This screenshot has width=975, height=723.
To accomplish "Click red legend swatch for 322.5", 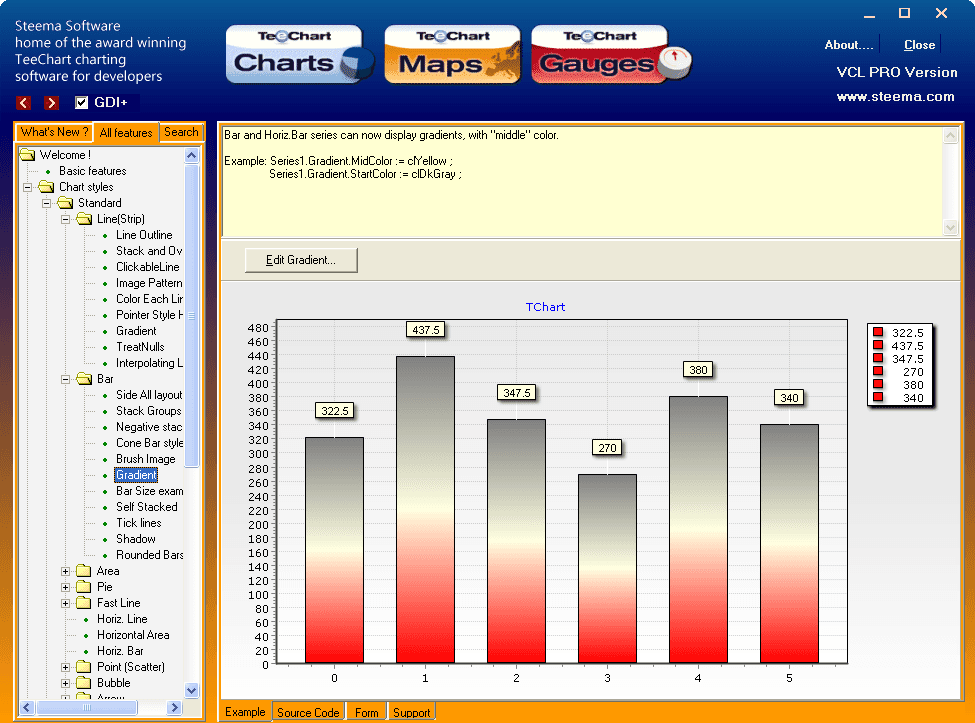I will tap(878, 332).
